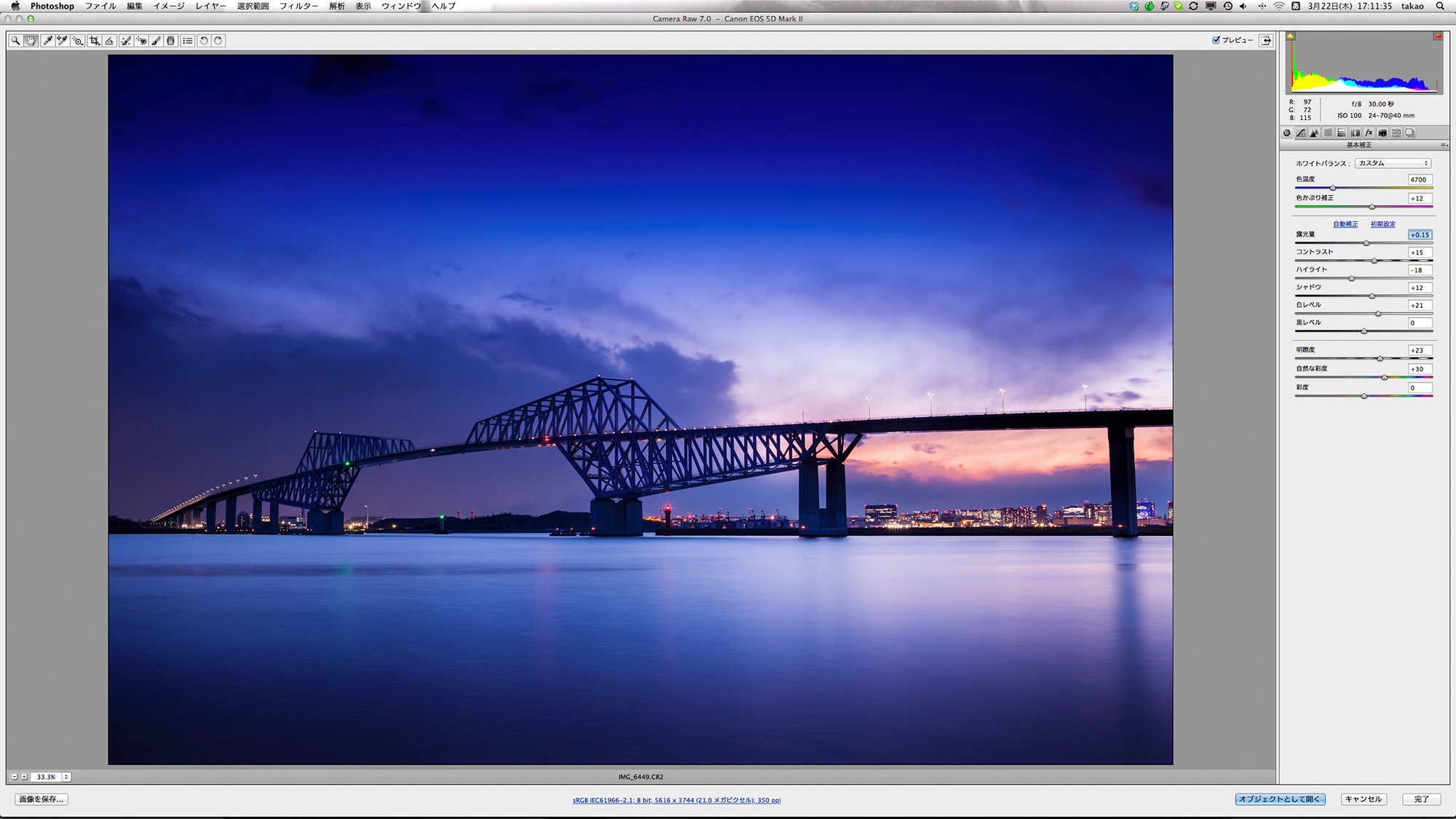Viewport: 1456px width, 819px height.
Task: Open the 基本補正 panel options menu
Action: tap(1444, 145)
